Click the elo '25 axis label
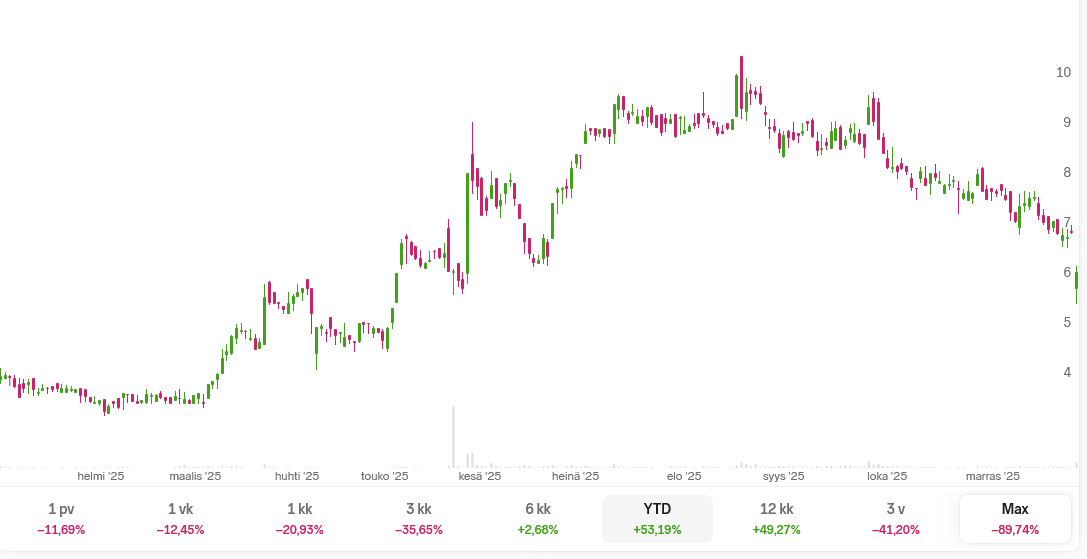This screenshot has height=559, width=1087. [x=687, y=477]
